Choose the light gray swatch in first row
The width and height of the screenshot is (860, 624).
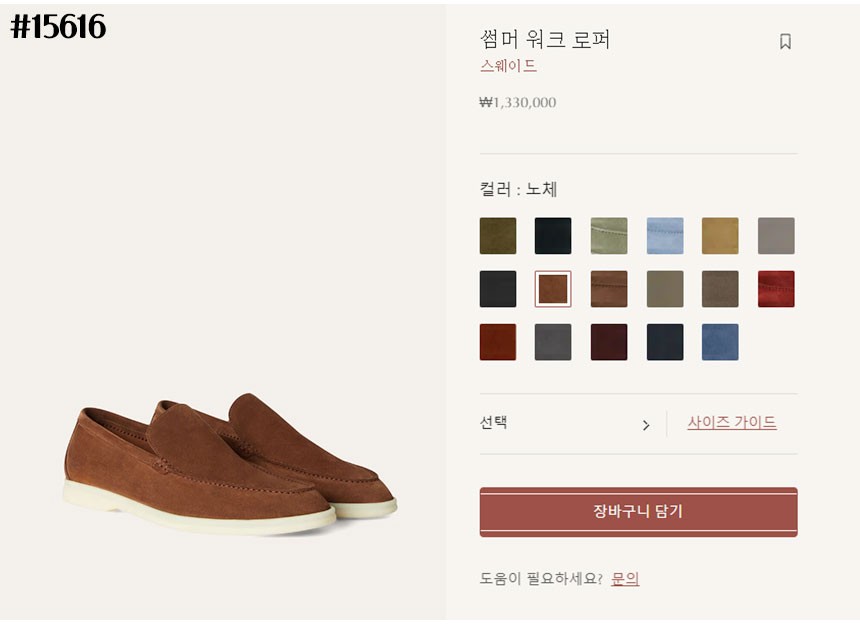tap(776, 236)
